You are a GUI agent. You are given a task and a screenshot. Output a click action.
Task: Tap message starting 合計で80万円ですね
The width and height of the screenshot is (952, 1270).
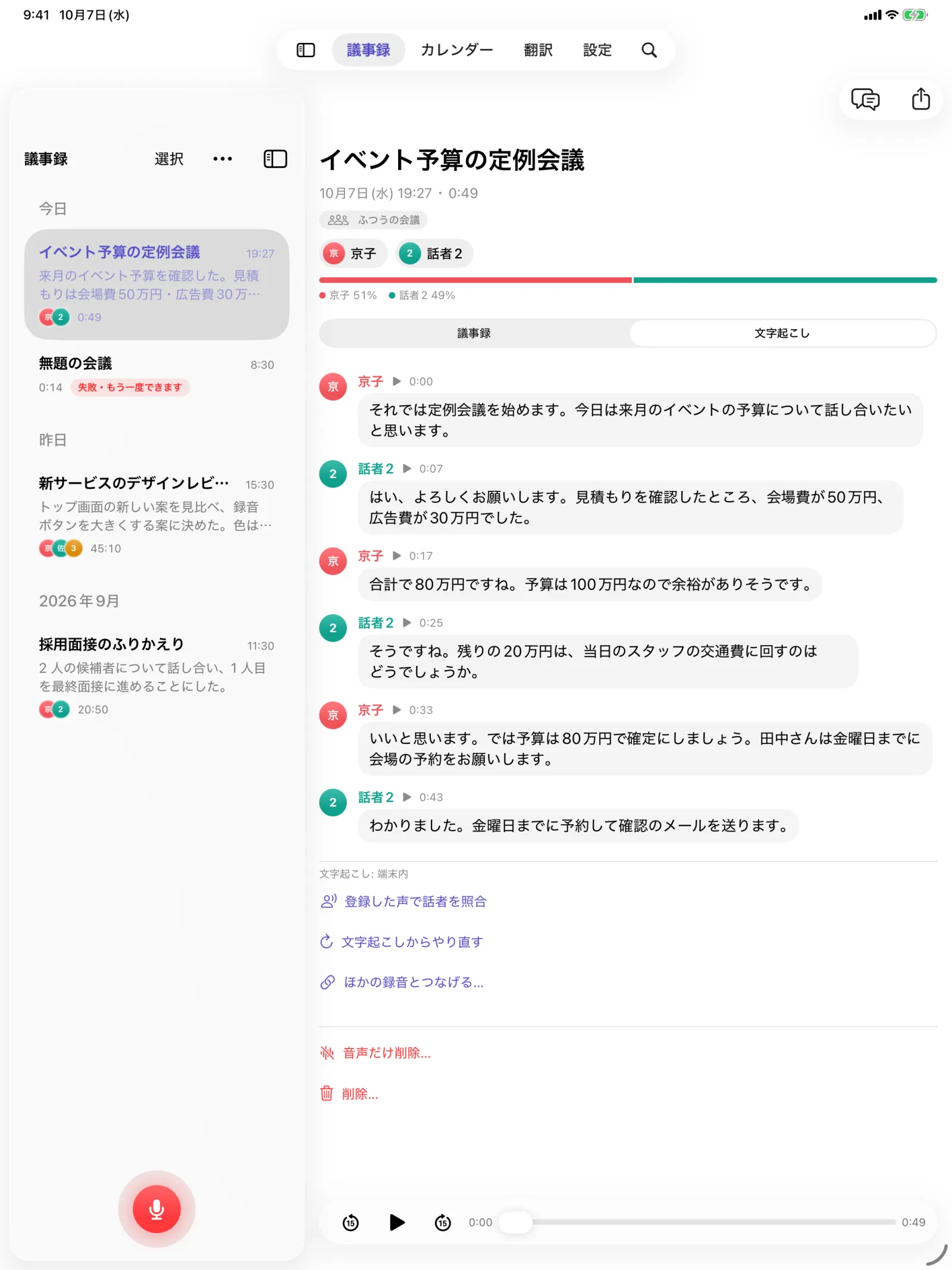point(590,584)
